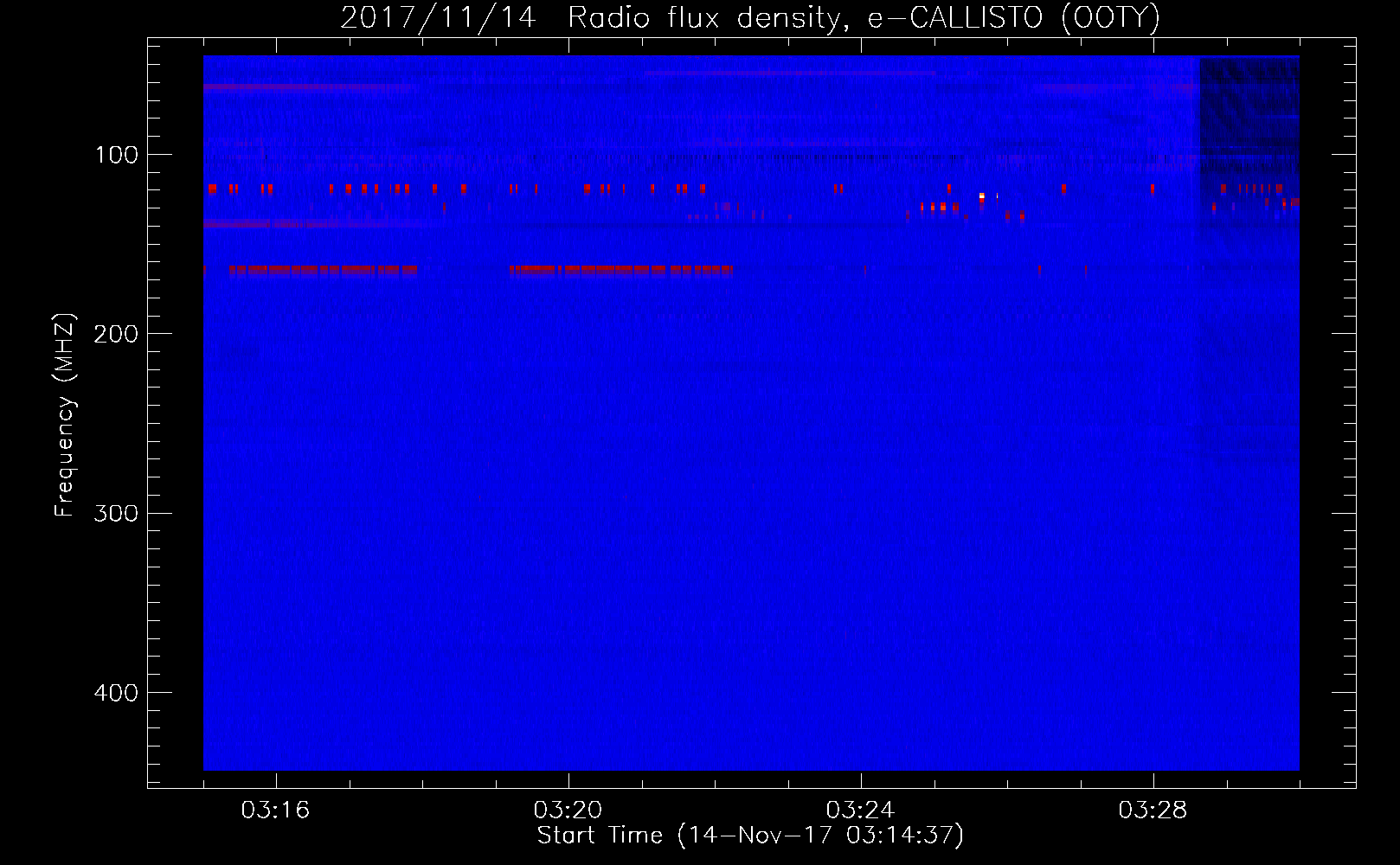The image size is (1400, 865).
Task: Click the bright white burst pixel near 03:25:40
Action: pos(981,196)
